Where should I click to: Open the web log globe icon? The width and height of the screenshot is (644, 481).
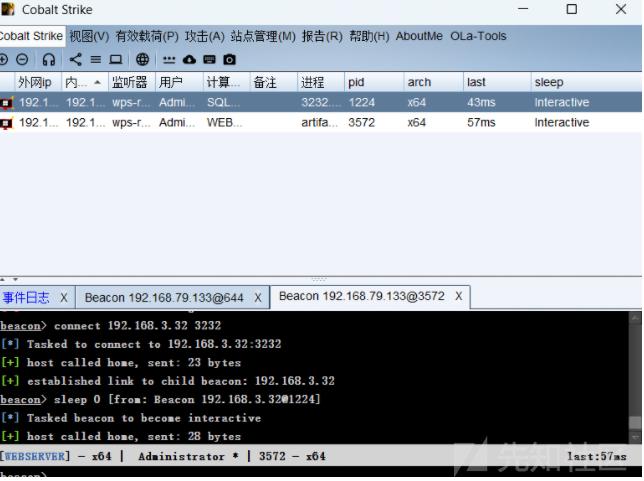pyautogui.click(x=143, y=60)
